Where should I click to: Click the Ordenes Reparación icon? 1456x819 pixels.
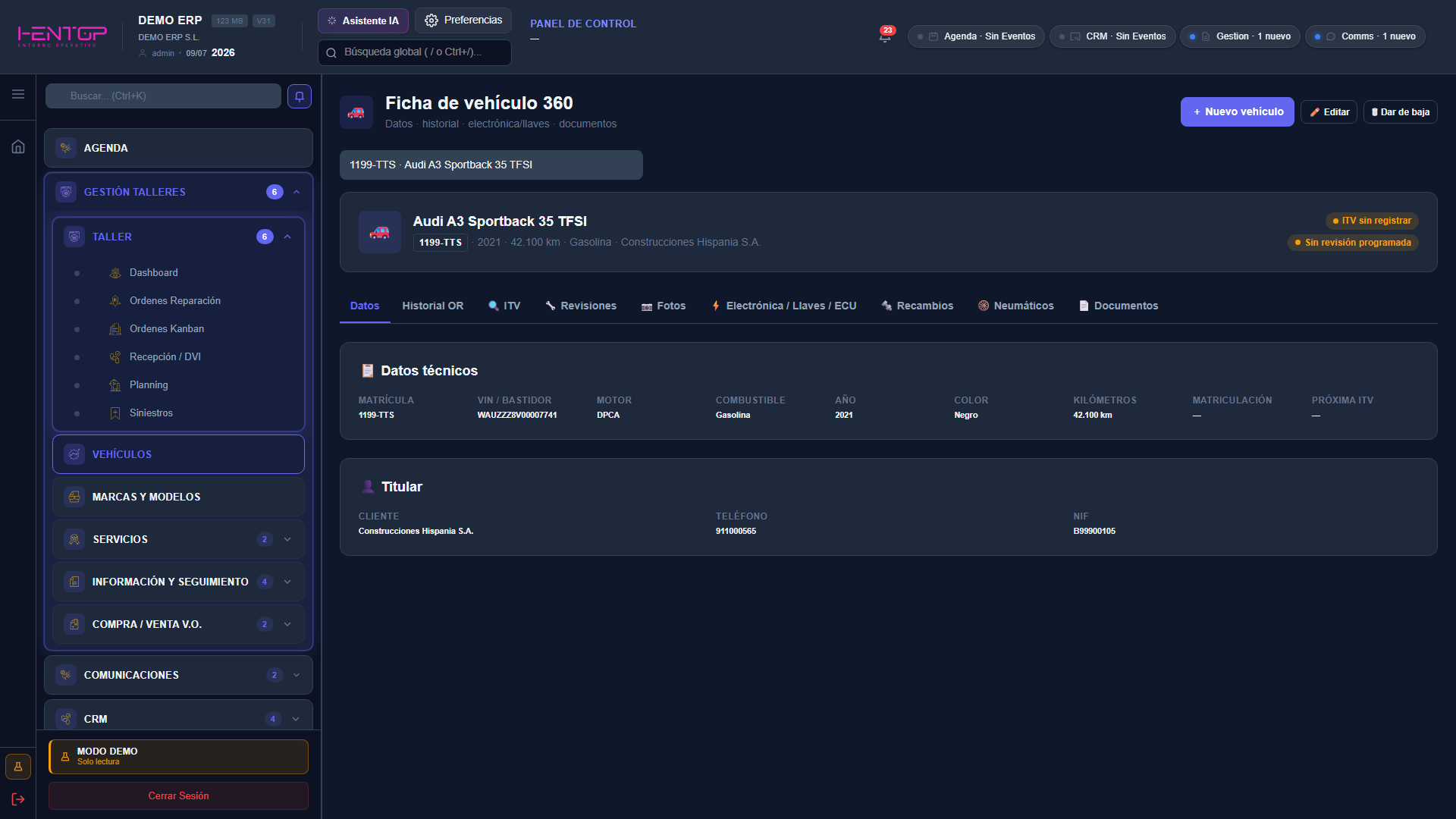(x=115, y=301)
